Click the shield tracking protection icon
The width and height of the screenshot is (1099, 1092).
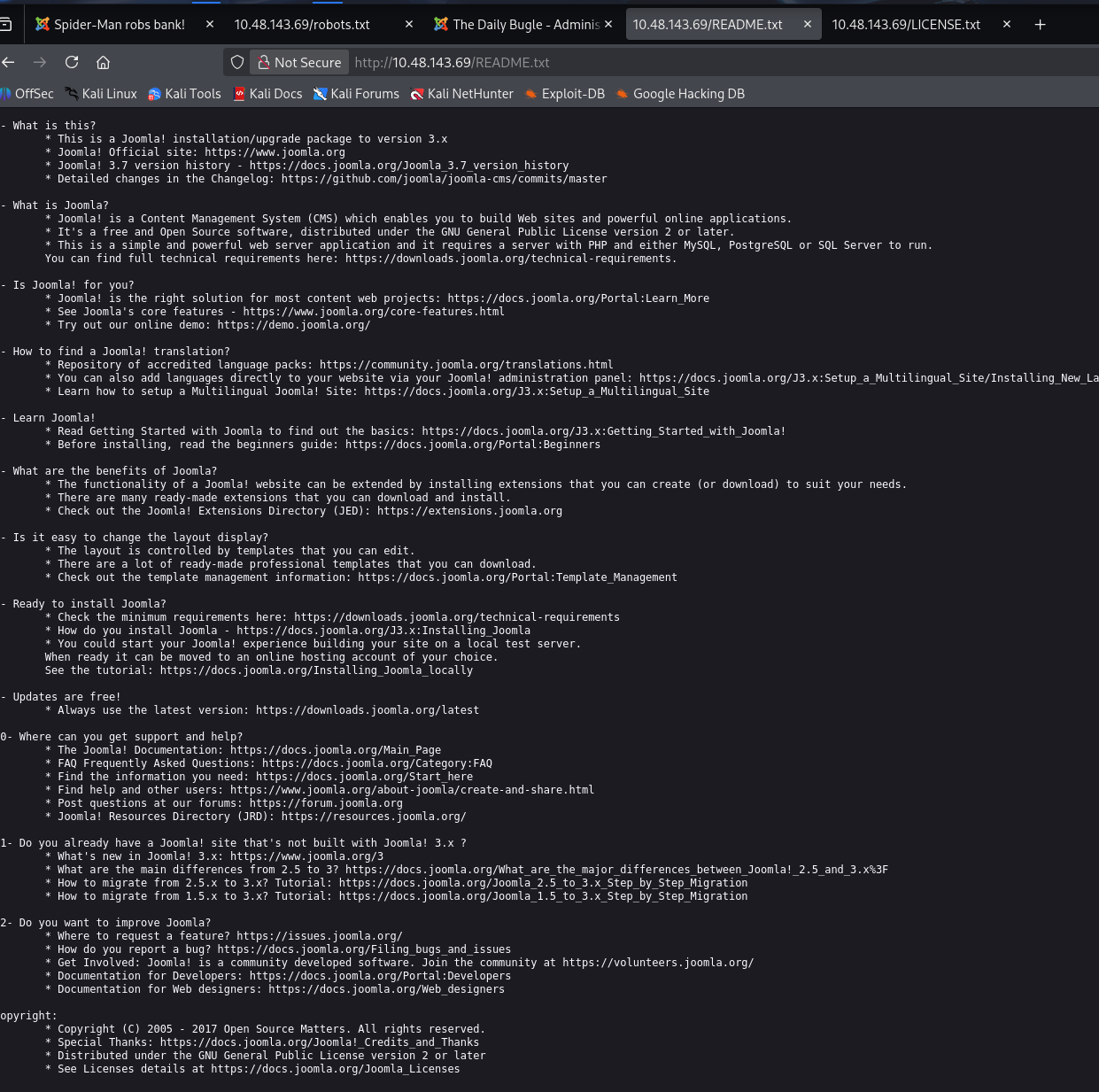[x=237, y=62]
